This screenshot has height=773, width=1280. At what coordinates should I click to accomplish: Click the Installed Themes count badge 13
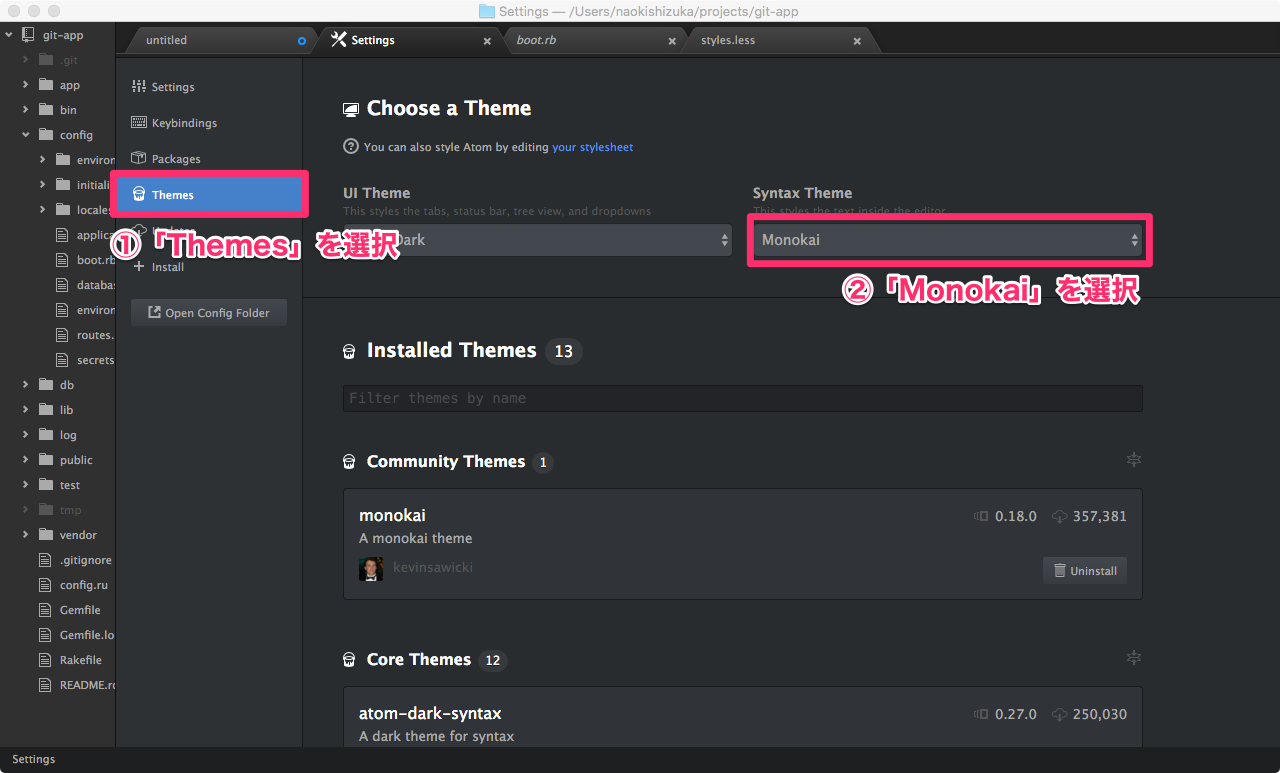(x=564, y=351)
